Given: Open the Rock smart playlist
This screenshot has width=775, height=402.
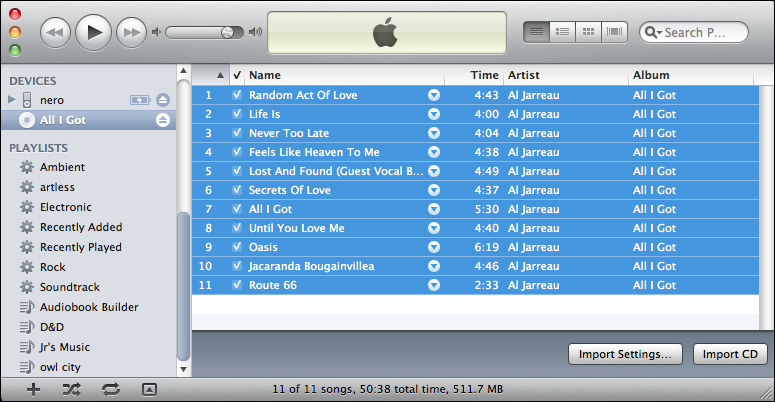Looking at the screenshot, I should (52, 267).
